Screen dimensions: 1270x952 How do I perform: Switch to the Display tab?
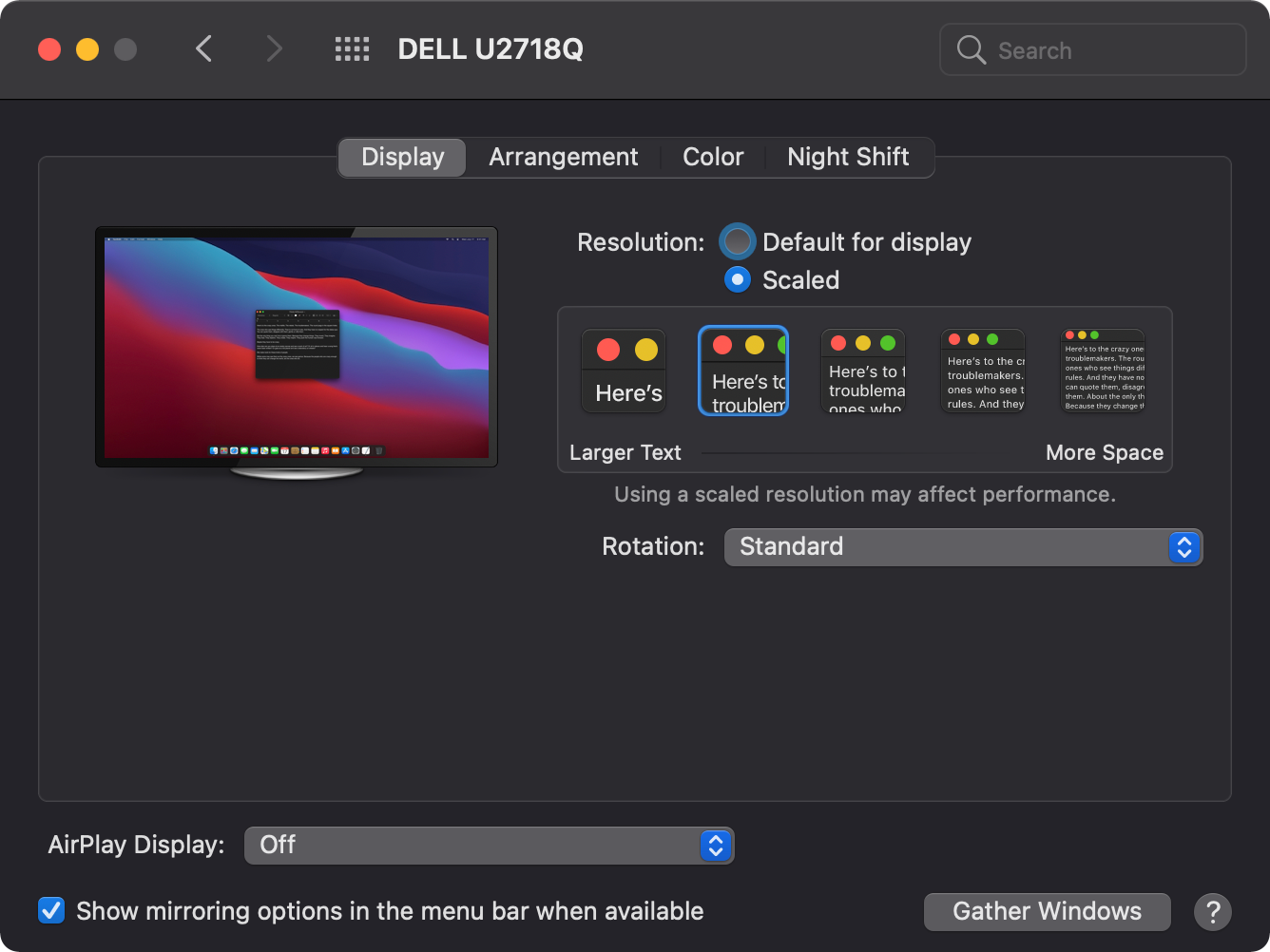tap(402, 157)
